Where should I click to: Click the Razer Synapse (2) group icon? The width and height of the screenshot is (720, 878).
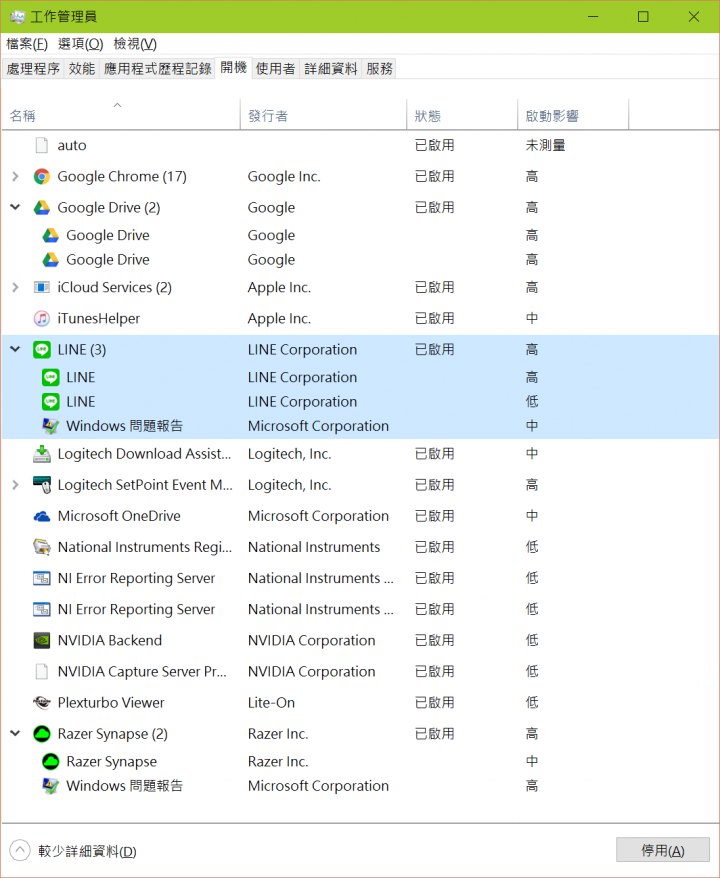pos(41,734)
